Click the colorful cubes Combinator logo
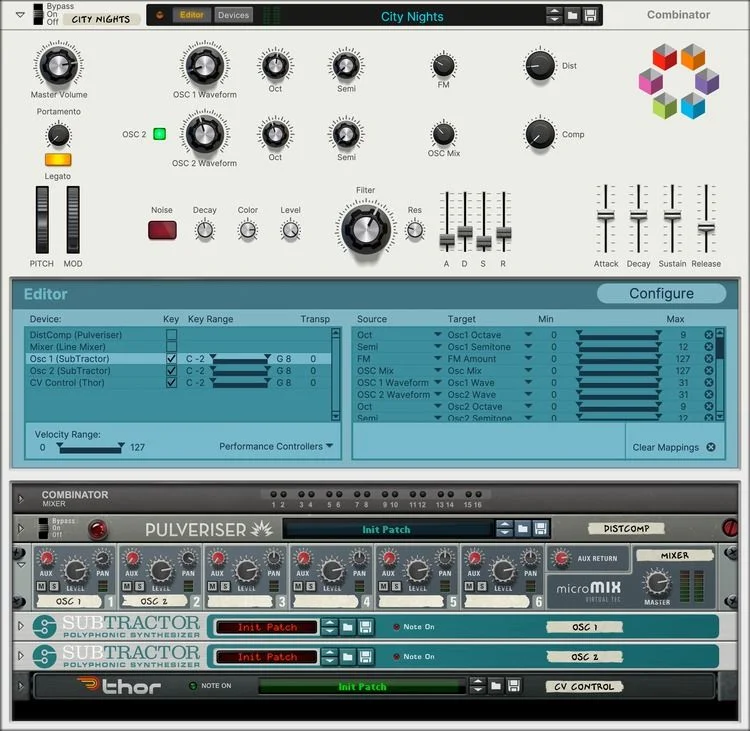 (x=678, y=80)
